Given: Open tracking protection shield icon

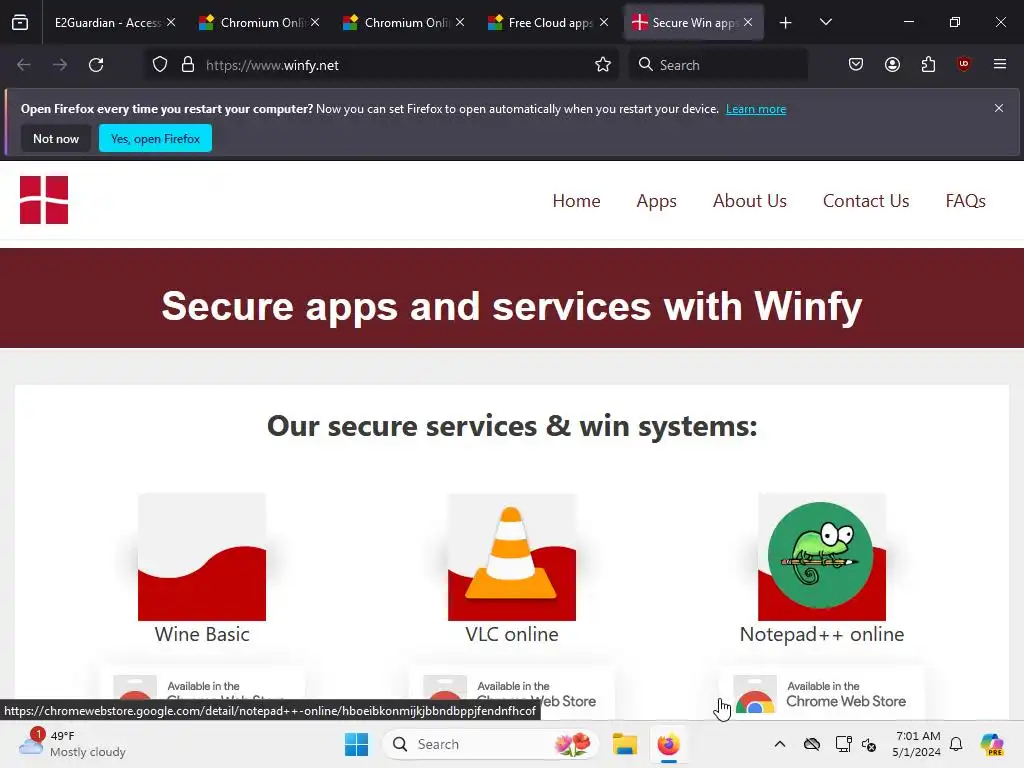Looking at the screenshot, I should (x=160, y=65).
